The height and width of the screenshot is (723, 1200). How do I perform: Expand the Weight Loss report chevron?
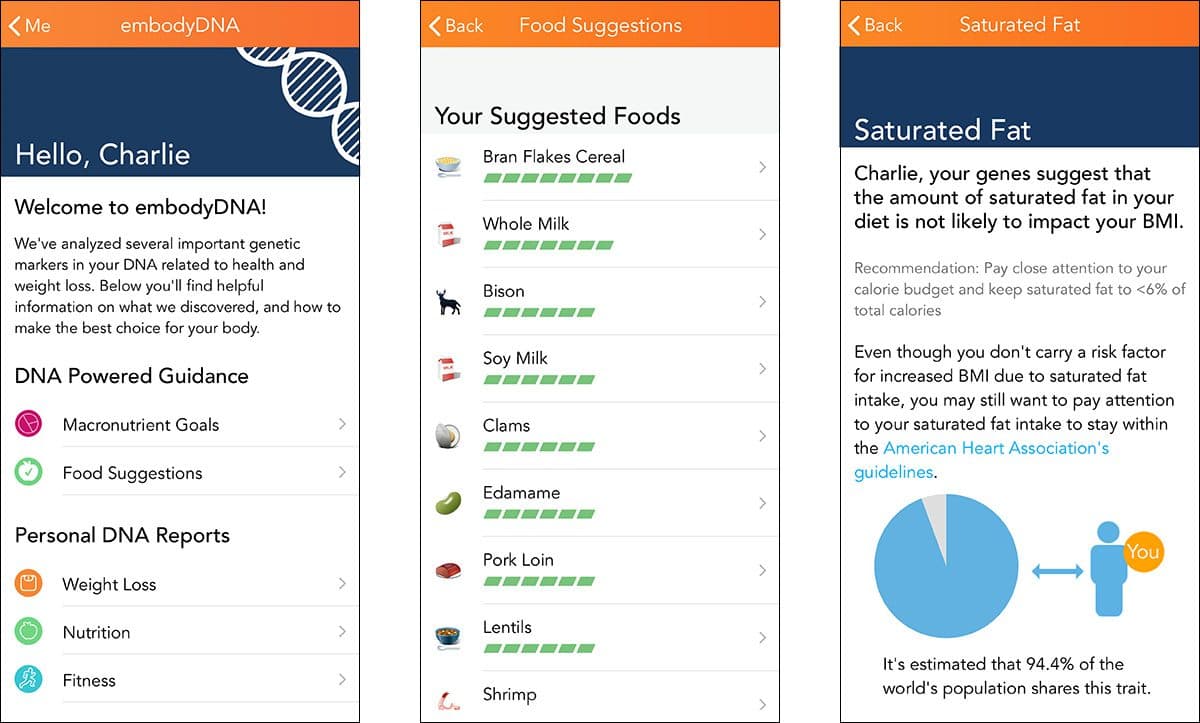pyautogui.click(x=342, y=584)
